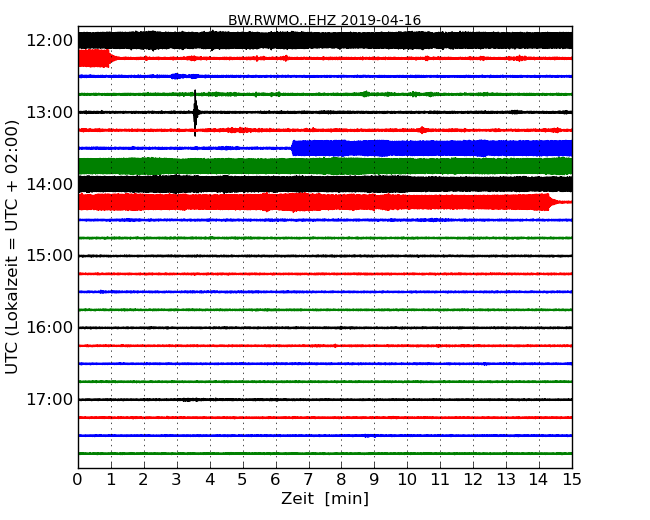Click the thick black 12:00 seismogram trace
Screen dimensions: 650x520
[x=325, y=41]
